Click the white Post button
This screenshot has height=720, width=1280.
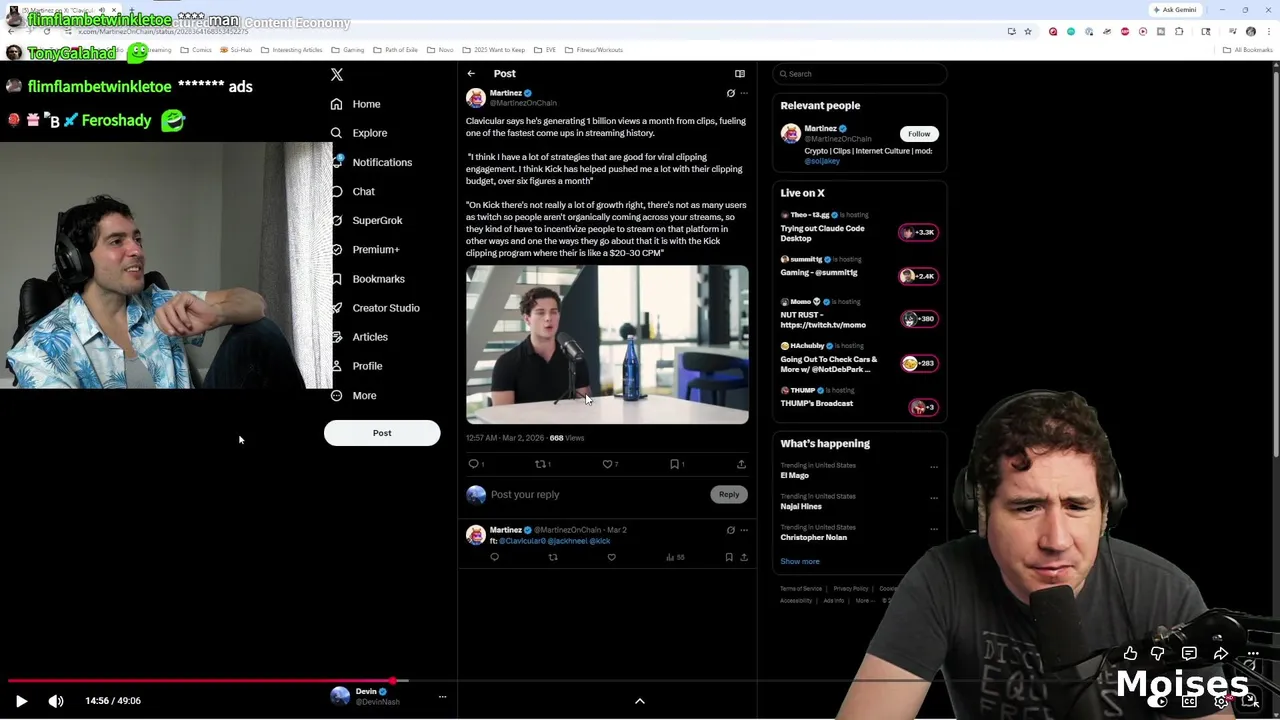coord(382,433)
